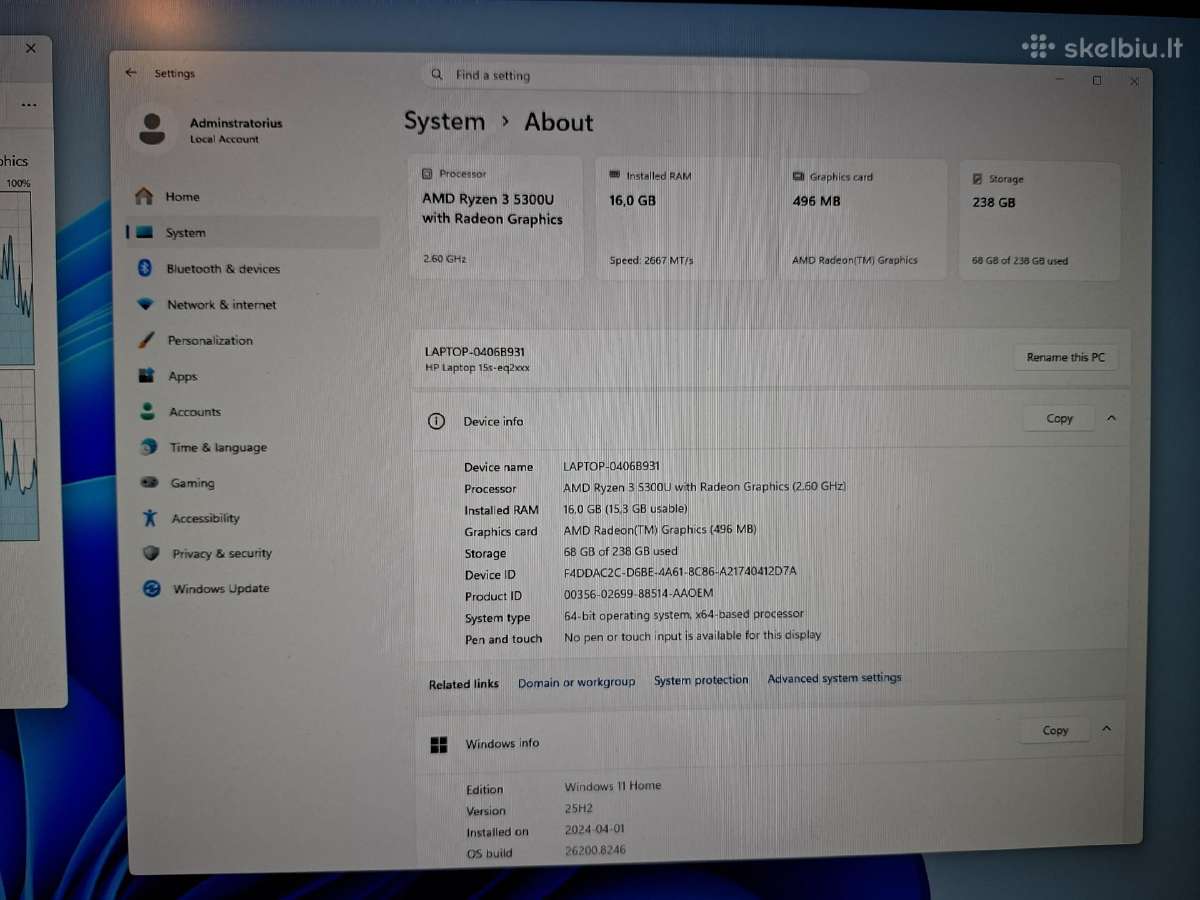
Task: Click the back arrow in Settings
Action: [131, 73]
